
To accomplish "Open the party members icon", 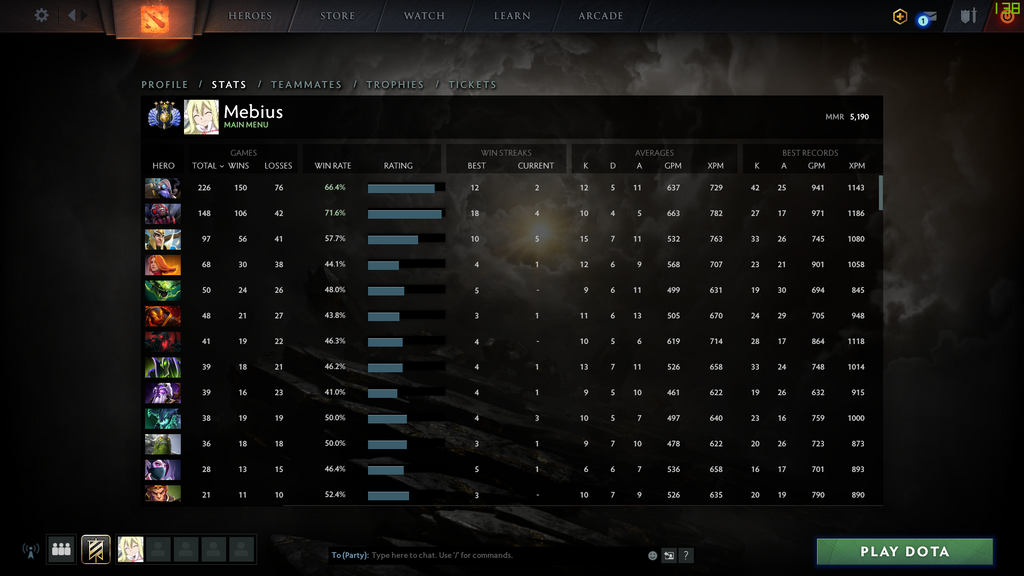I will [61, 549].
